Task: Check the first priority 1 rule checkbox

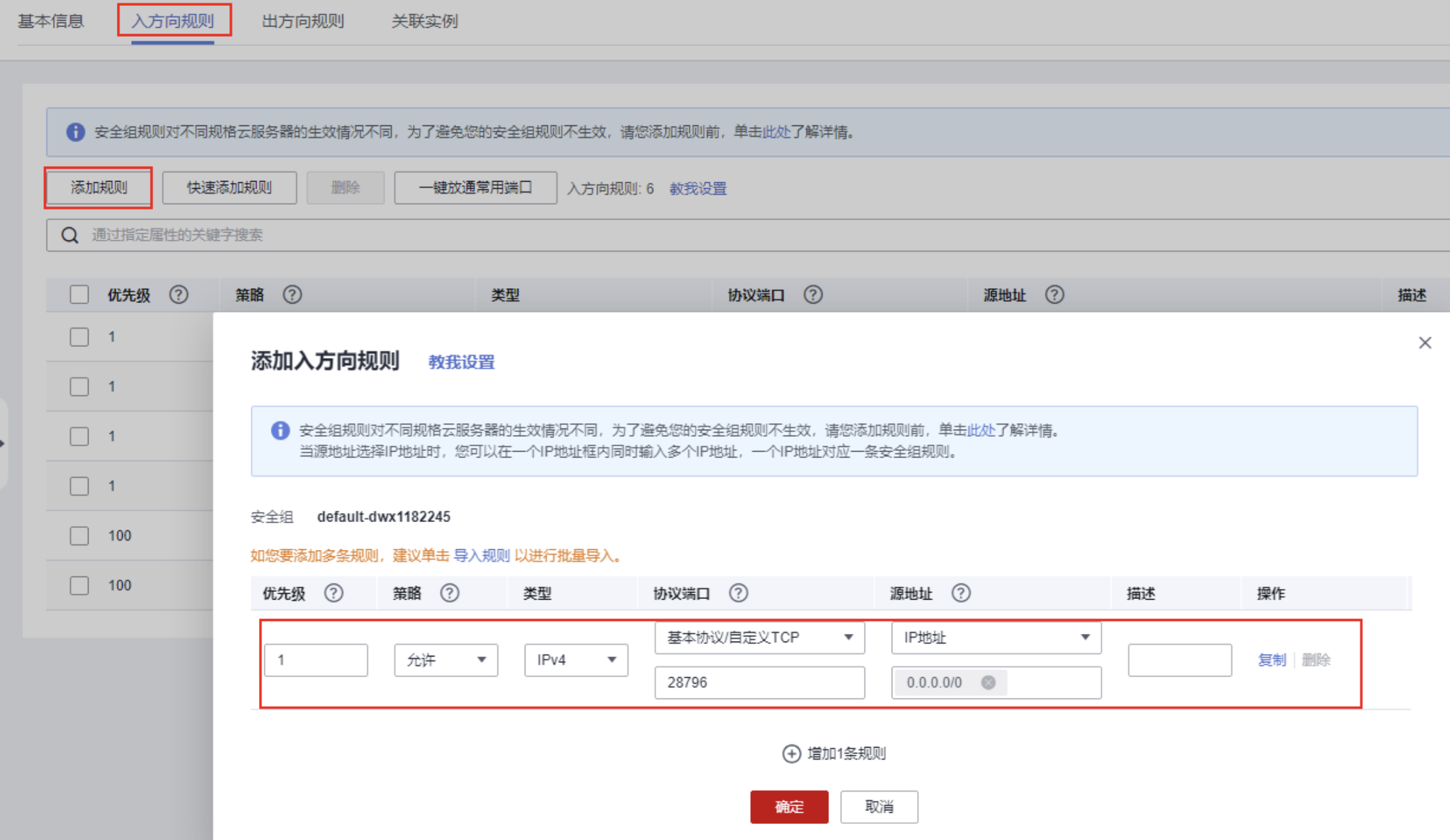Action: coord(79,337)
